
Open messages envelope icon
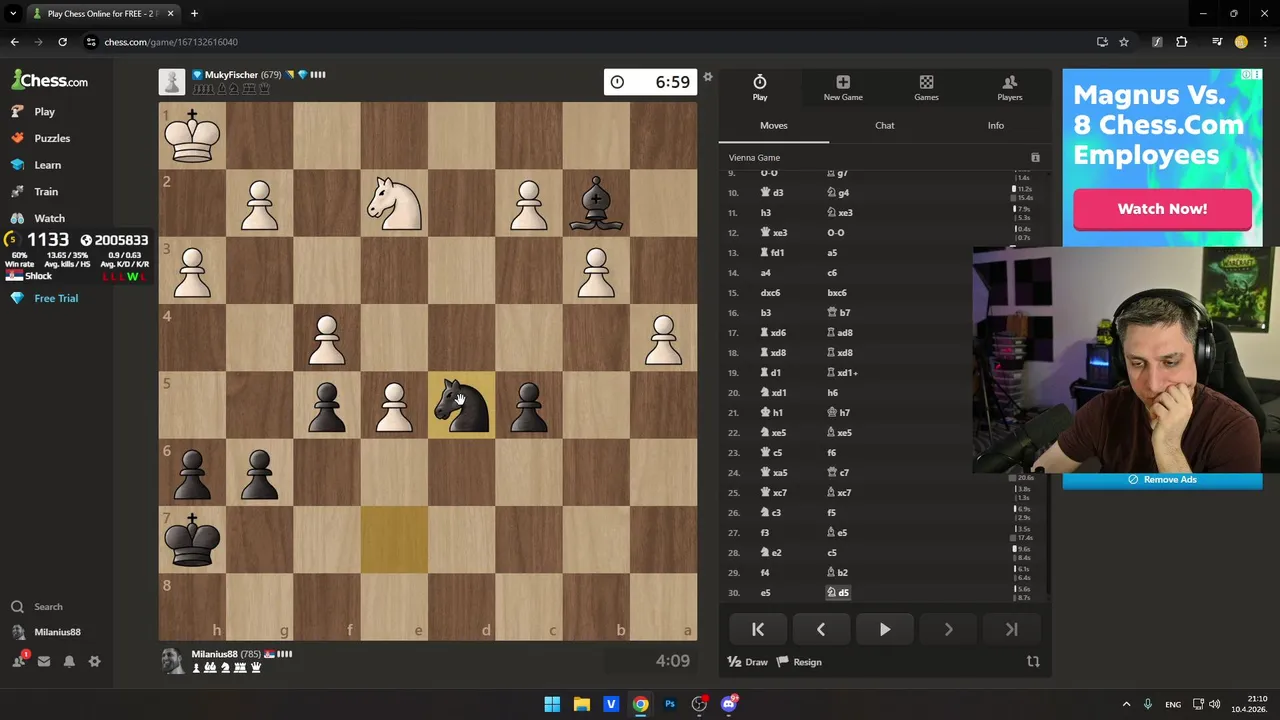(44, 661)
